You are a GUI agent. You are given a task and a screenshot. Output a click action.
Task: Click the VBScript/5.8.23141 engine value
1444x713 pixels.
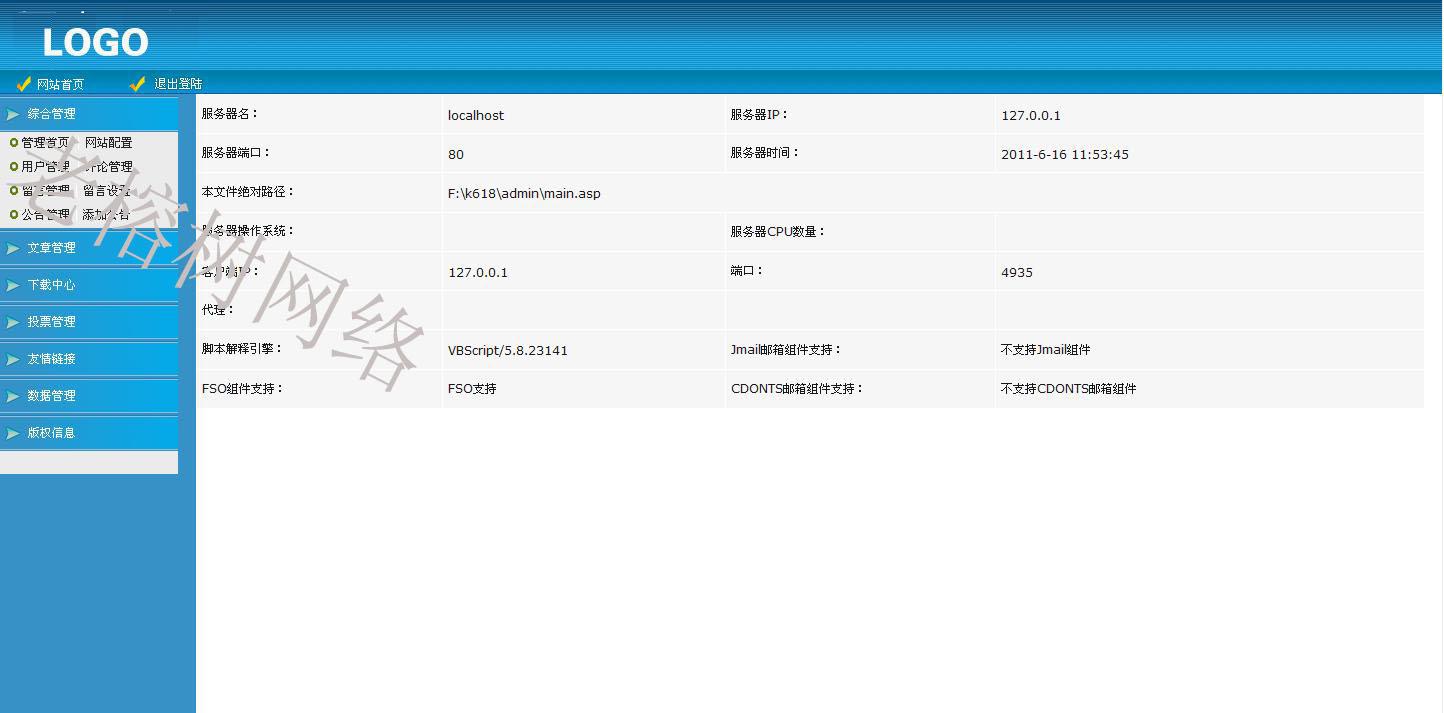pos(508,351)
